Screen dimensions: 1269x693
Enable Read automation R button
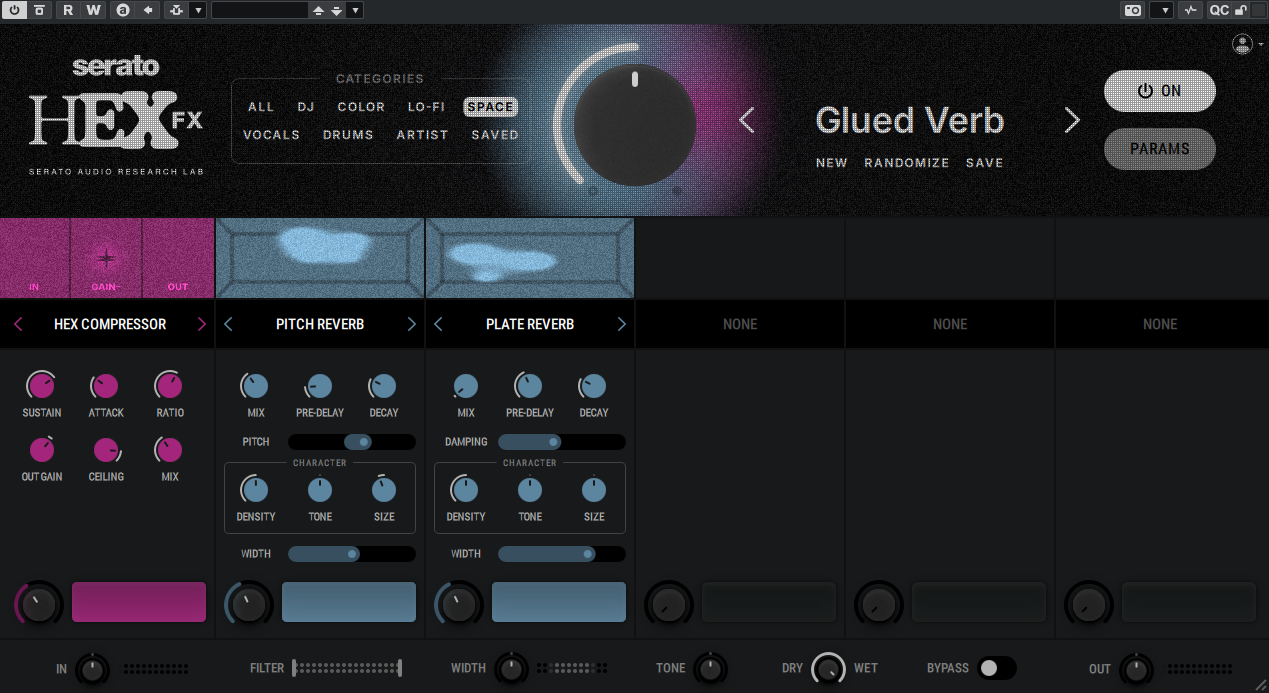tap(68, 10)
